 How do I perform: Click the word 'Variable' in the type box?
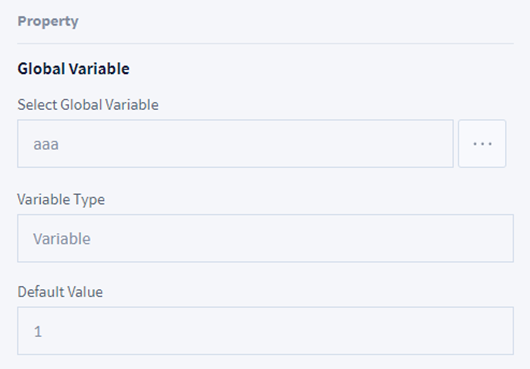click(62, 239)
